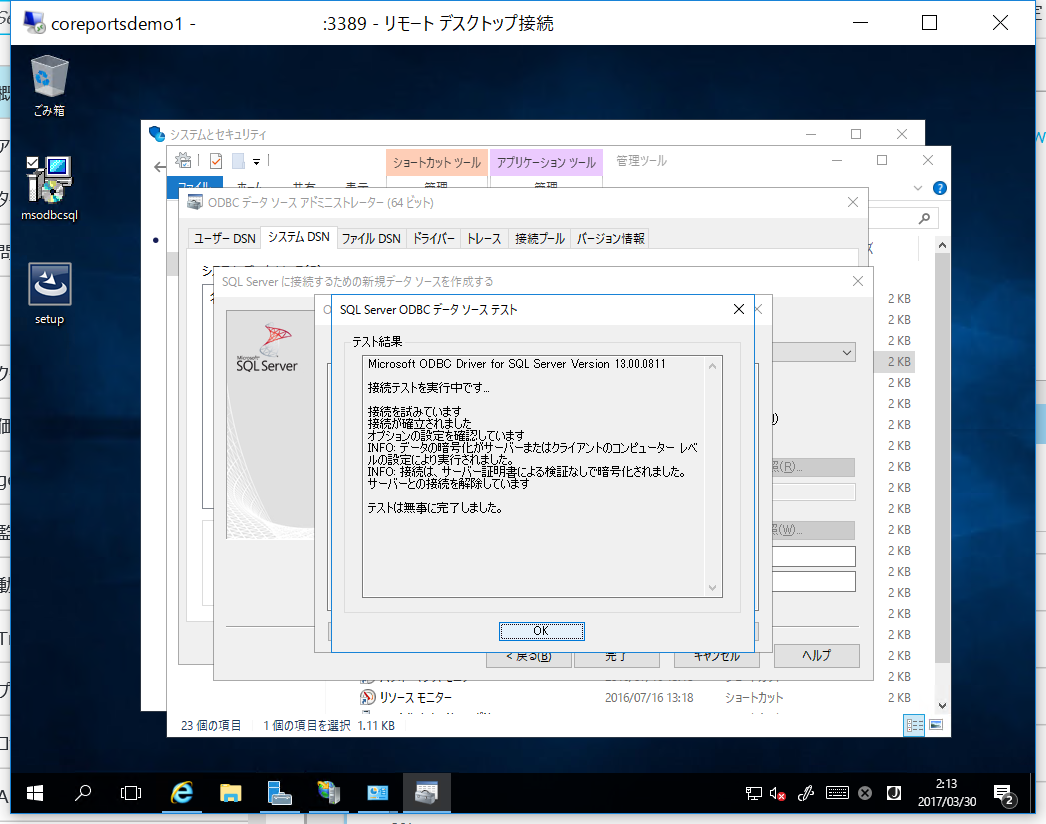Screen dimensions: 1046x824
Task: Select the ショートカット ツール ribbon tab
Action: 437,162
